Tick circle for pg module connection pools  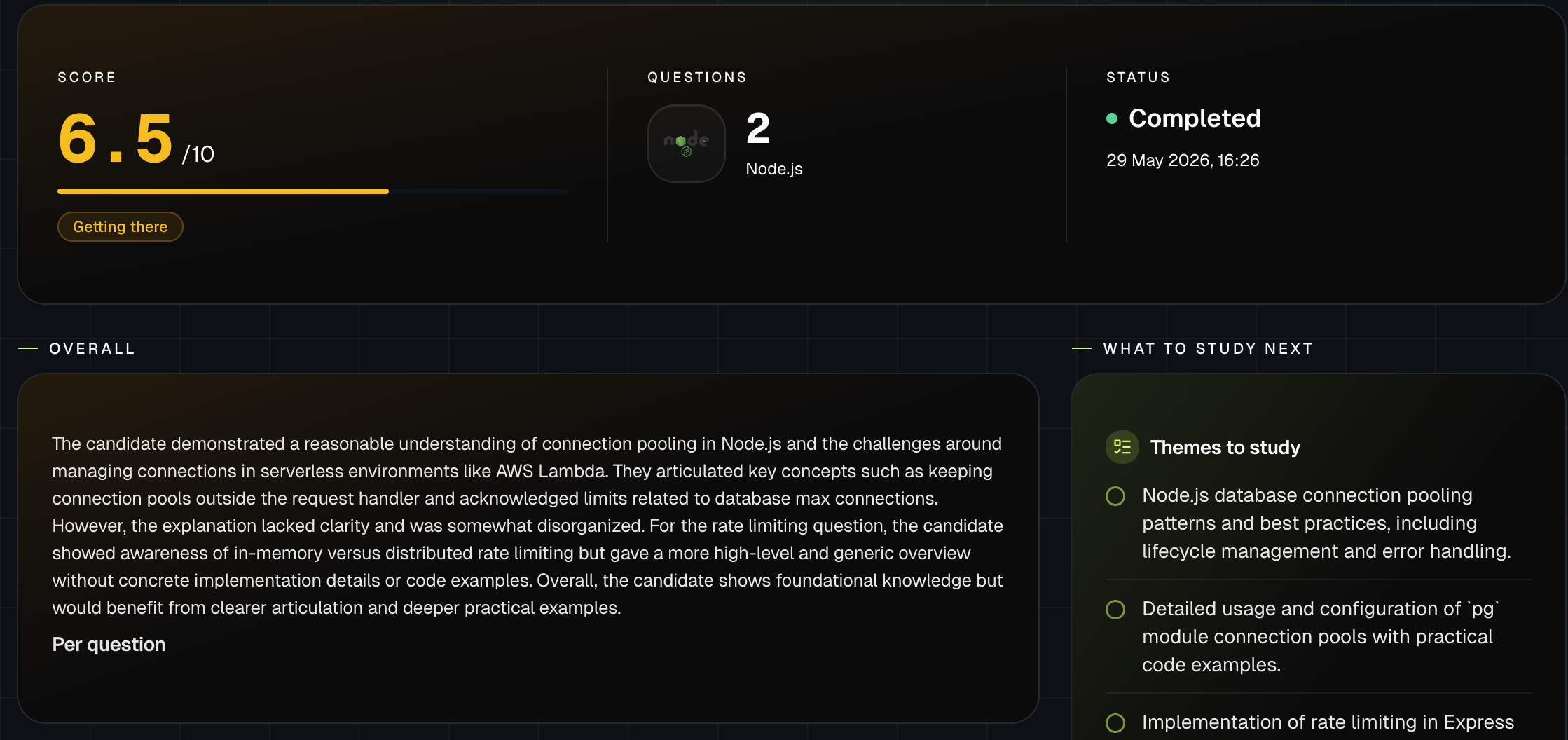1115,610
